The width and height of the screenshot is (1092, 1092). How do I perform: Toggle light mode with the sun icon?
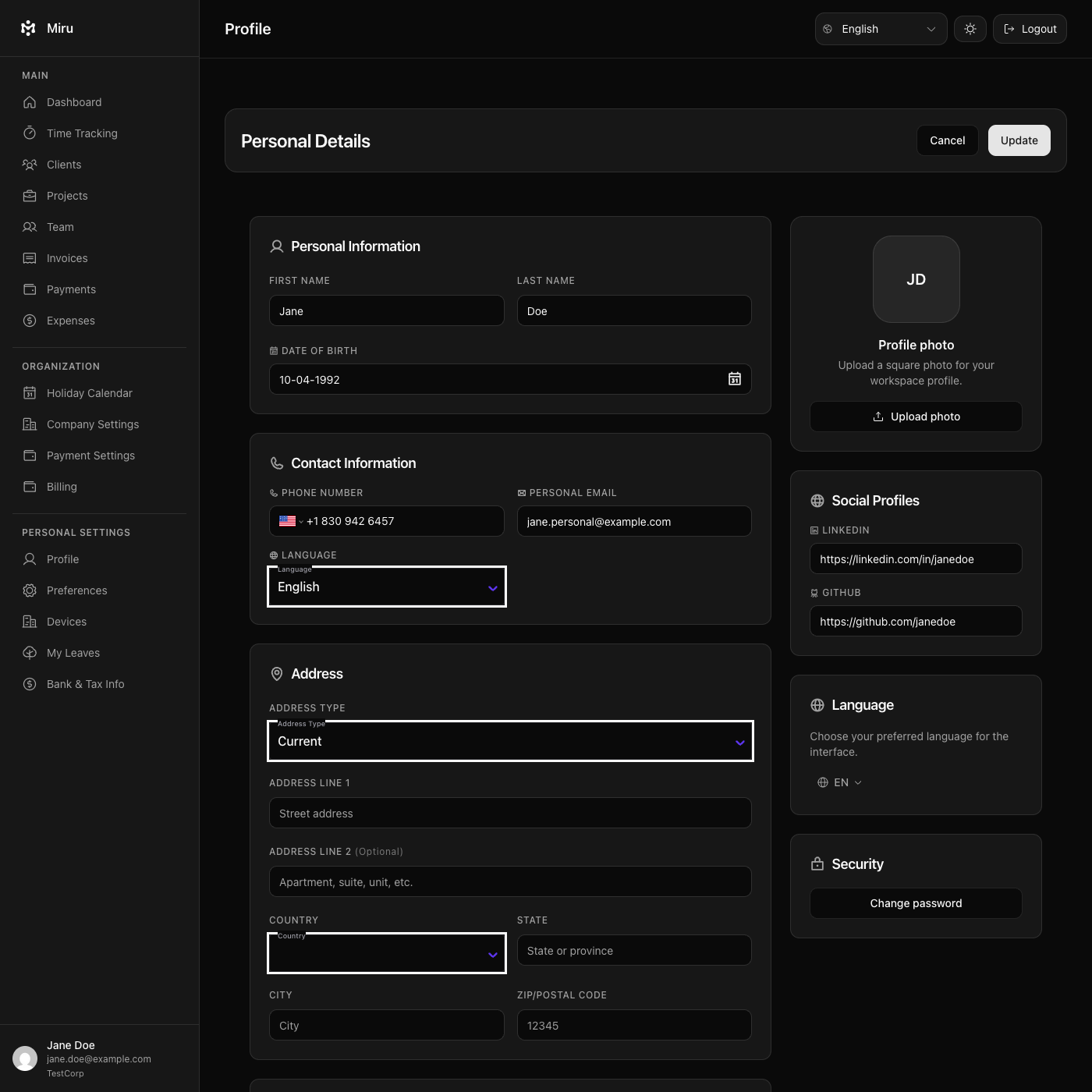point(970,28)
